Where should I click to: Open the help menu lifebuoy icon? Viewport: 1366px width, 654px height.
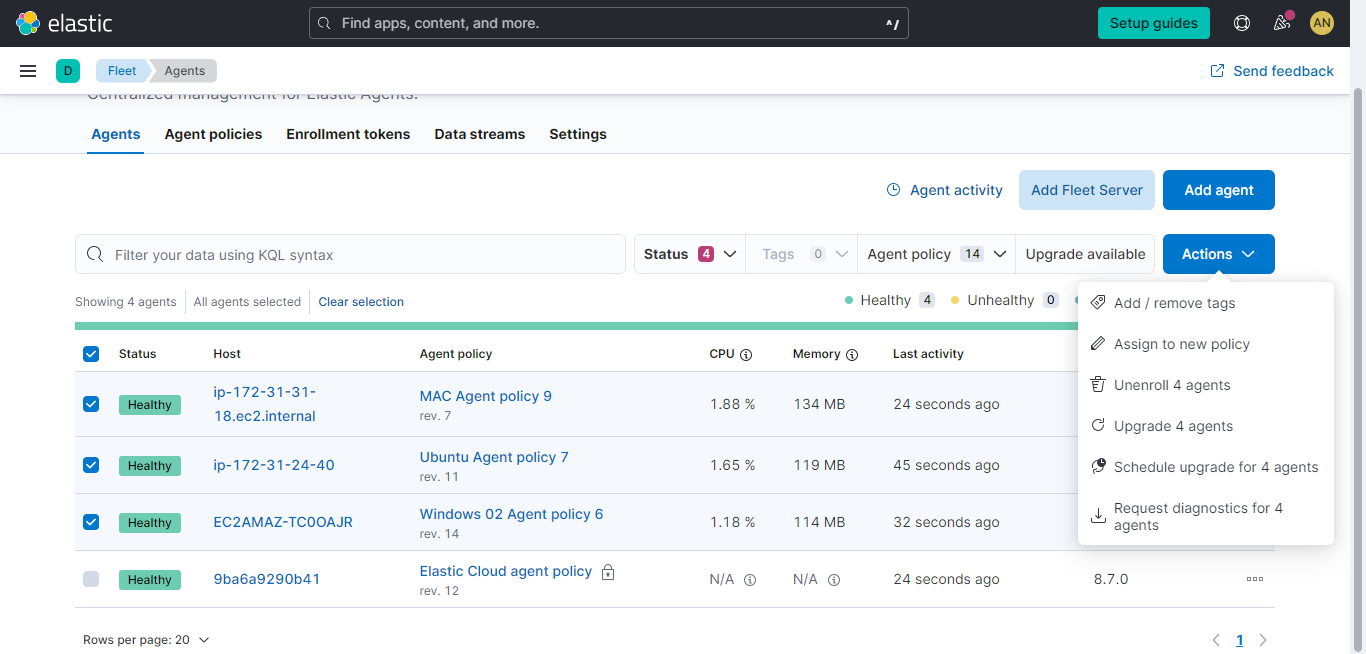tap(1242, 23)
